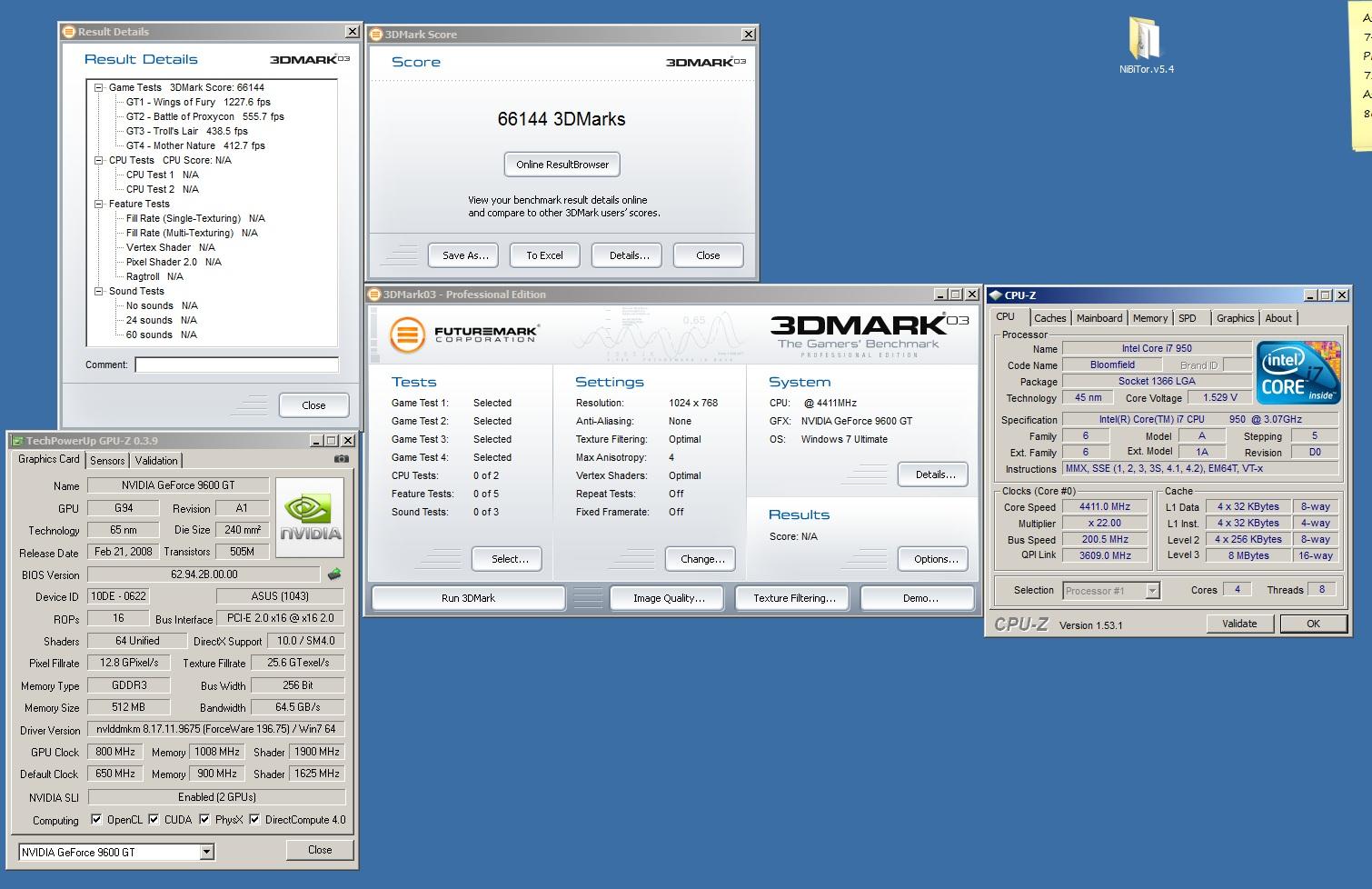1372x889 pixels.
Task: Open the NiBiTor.v5.4 desktop folder
Action: point(1146,44)
